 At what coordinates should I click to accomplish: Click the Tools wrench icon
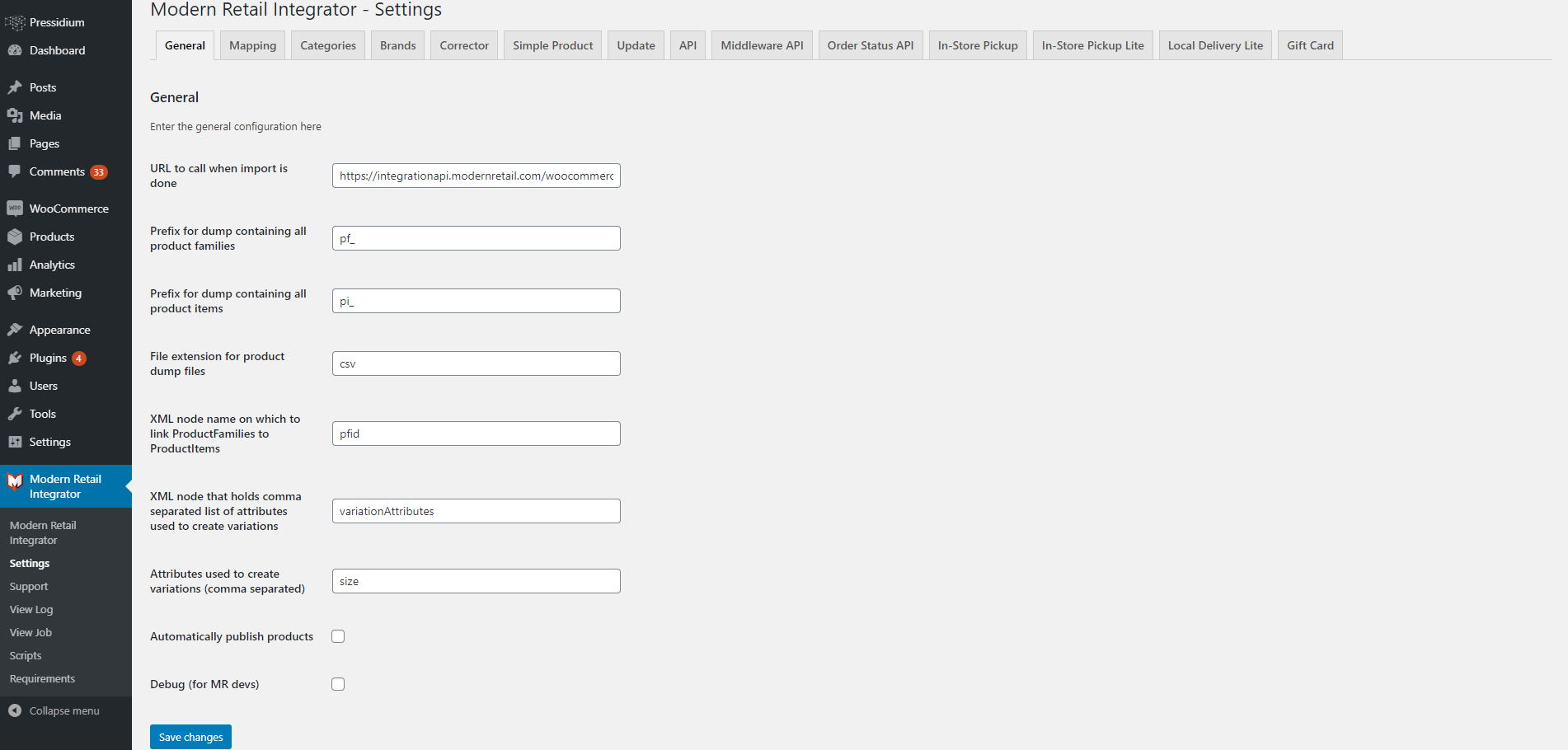(x=15, y=414)
